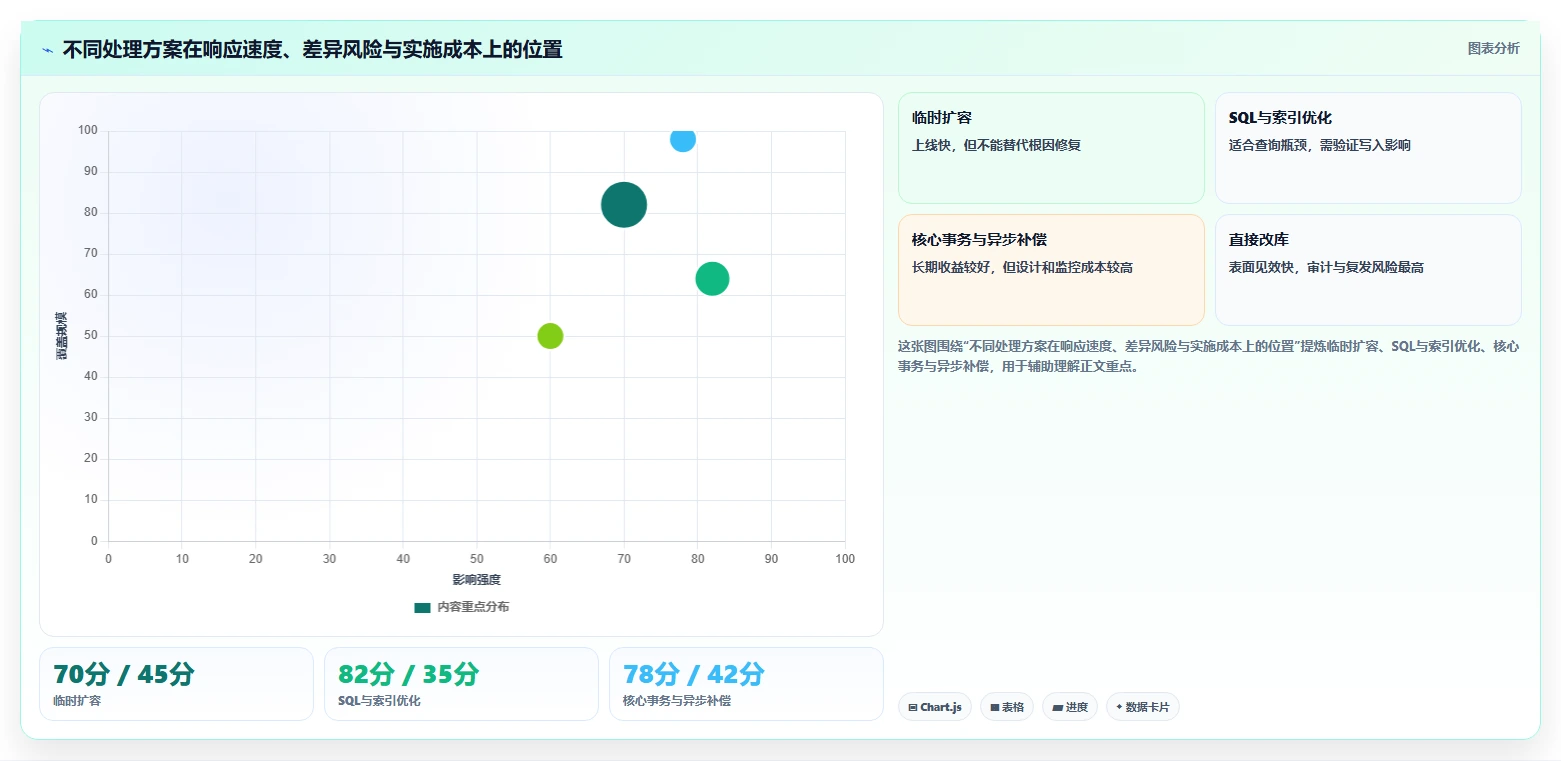Click the Chart.js tag
Viewport: 1561px width, 761px height.
coord(935,707)
